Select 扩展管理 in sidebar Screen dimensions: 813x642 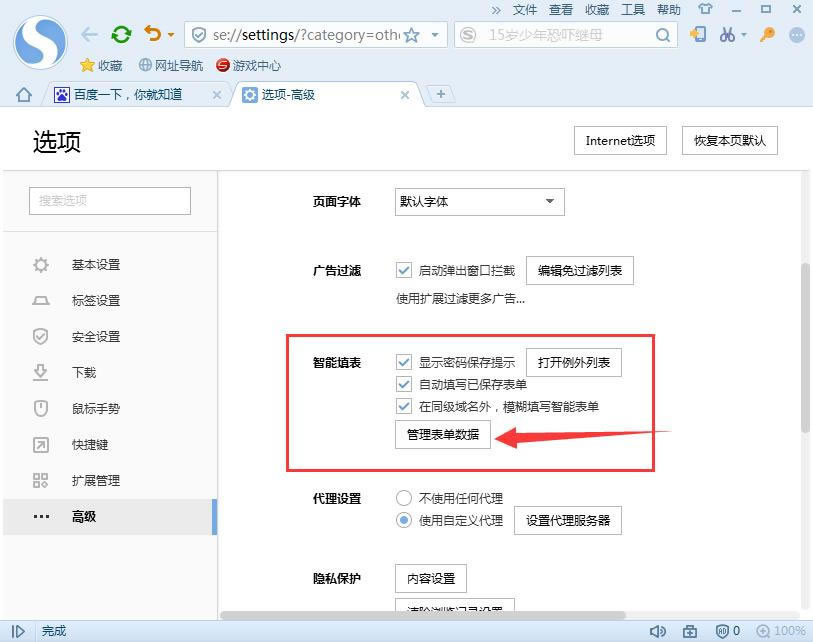click(x=110, y=480)
